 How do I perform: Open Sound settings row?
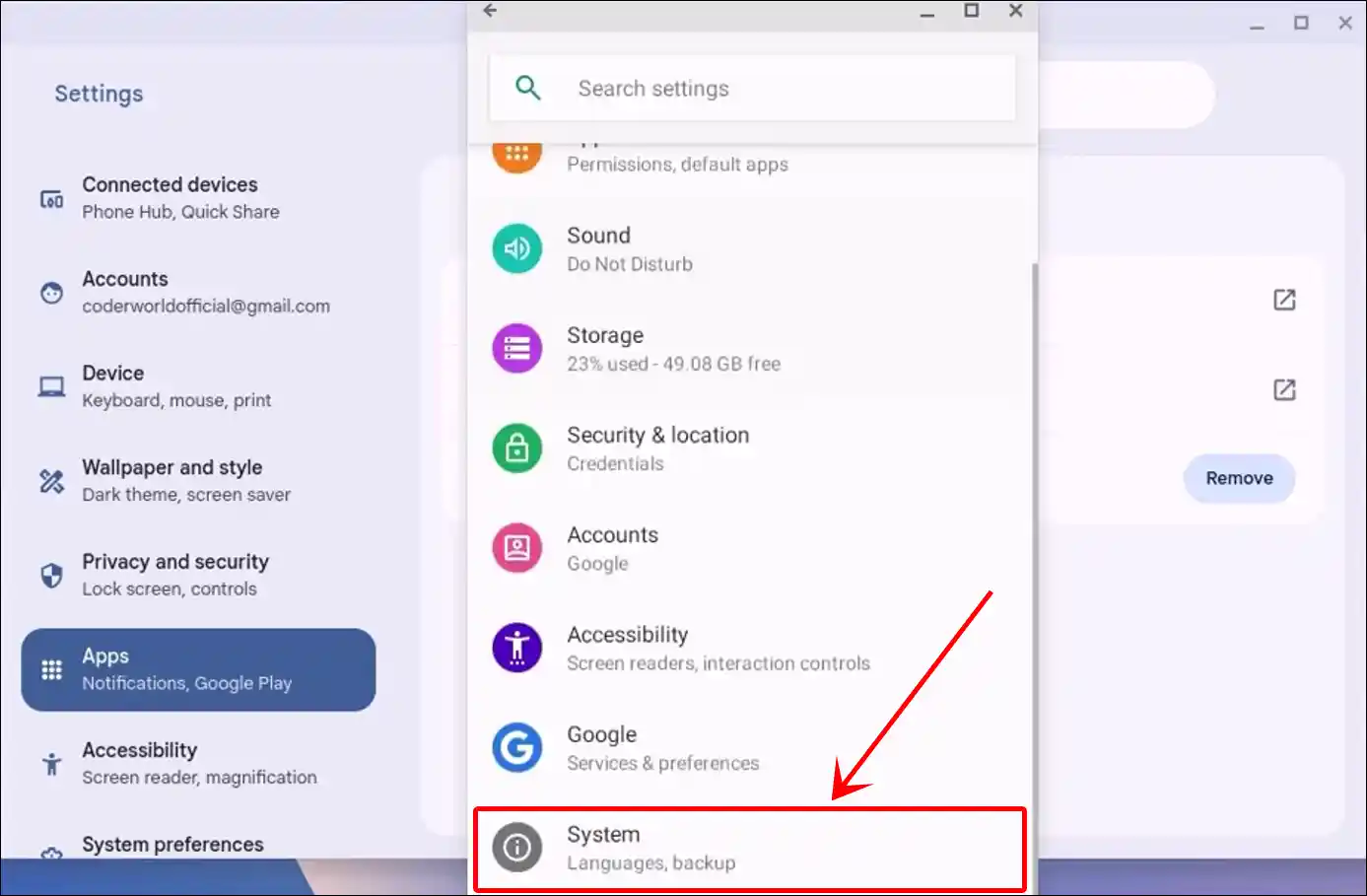click(x=751, y=249)
